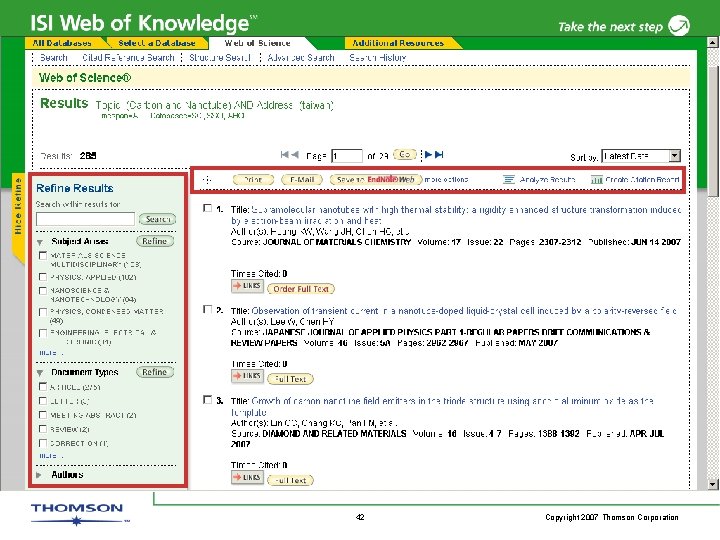
Task: Click Links button for result 3
Action: pyautogui.click(x=247, y=478)
